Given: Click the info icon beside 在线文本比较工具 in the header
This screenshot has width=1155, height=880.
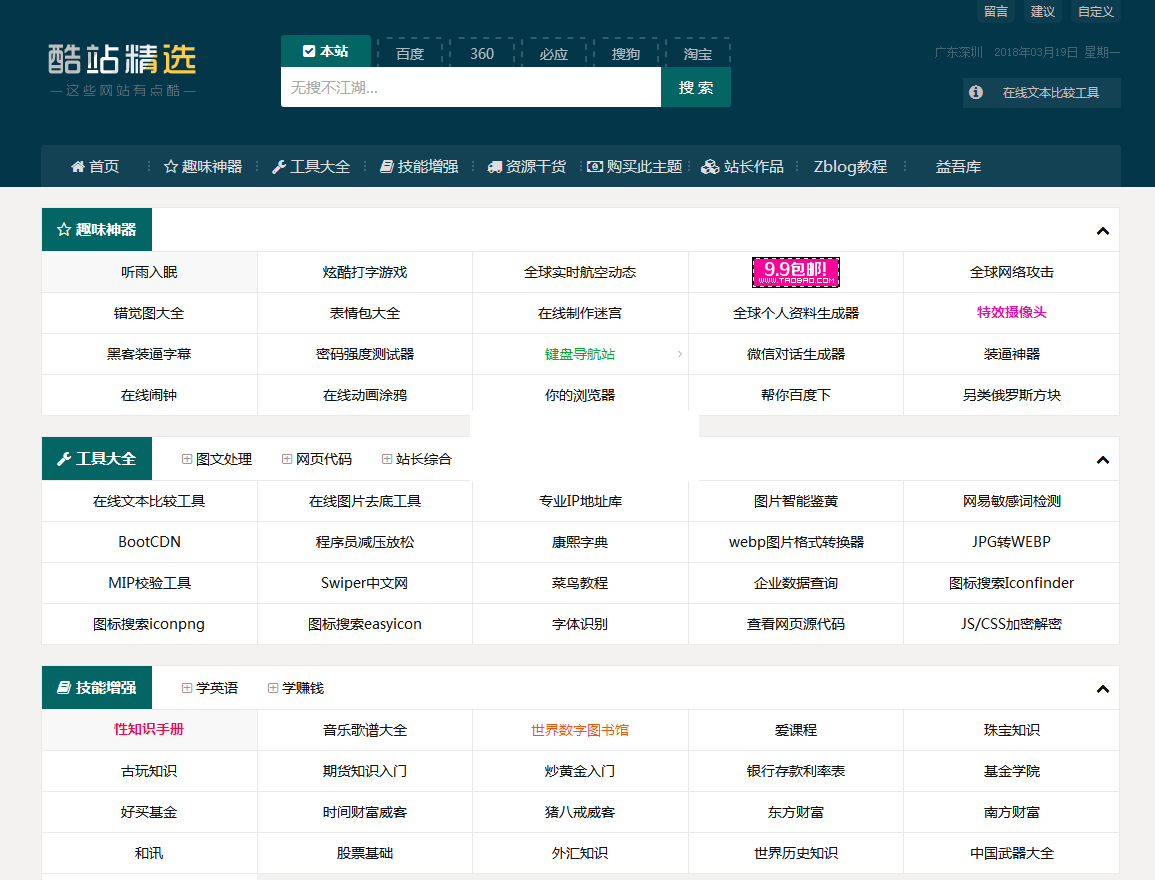Looking at the screenshot, I should (x=976, y=93).
